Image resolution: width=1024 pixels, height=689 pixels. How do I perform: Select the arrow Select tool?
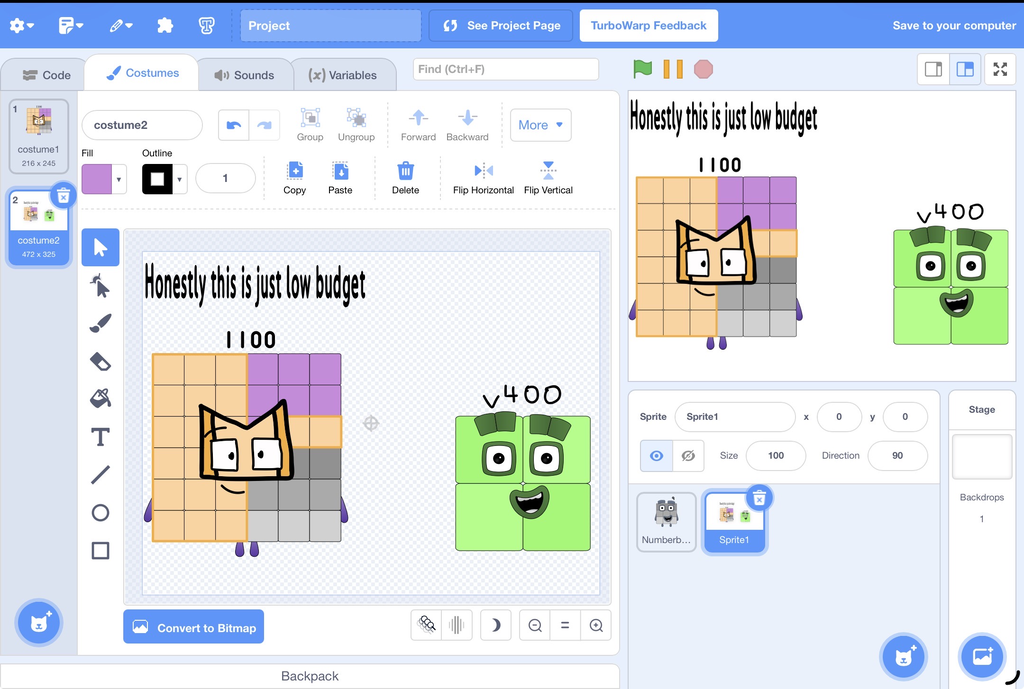tap(100, 248)
